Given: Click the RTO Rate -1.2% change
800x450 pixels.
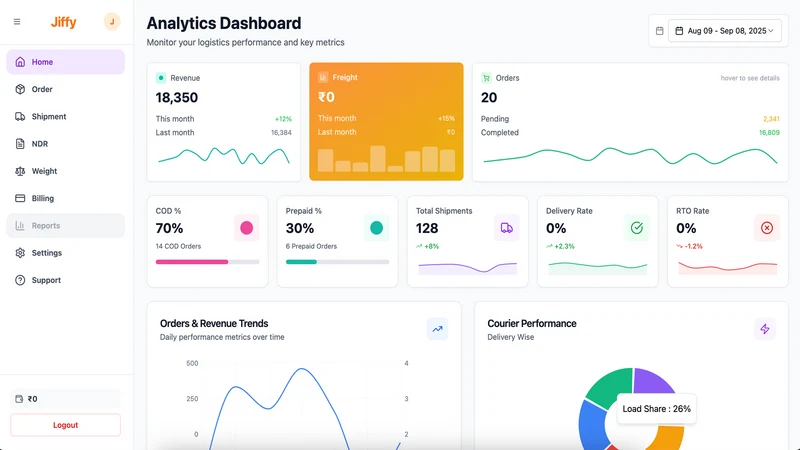Looking at the screenshot, I should coord(689,246).
